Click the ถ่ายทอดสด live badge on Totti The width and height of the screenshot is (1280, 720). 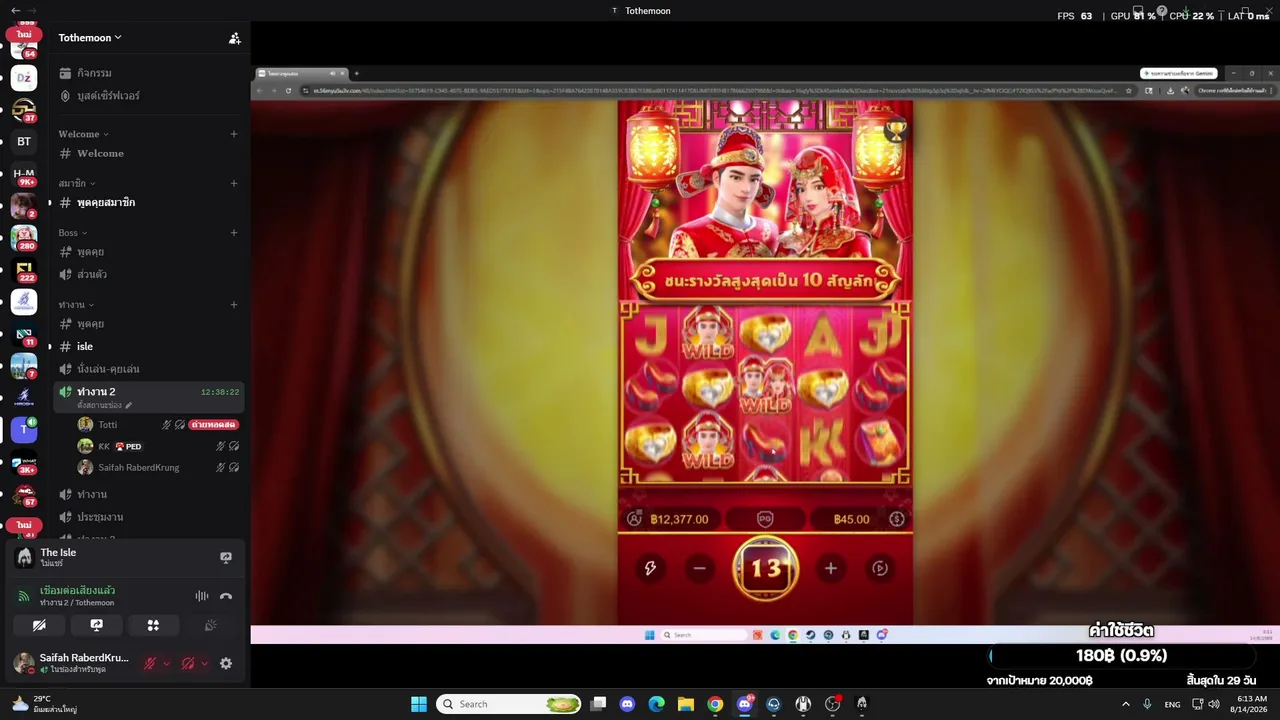[x=213, y=425]
